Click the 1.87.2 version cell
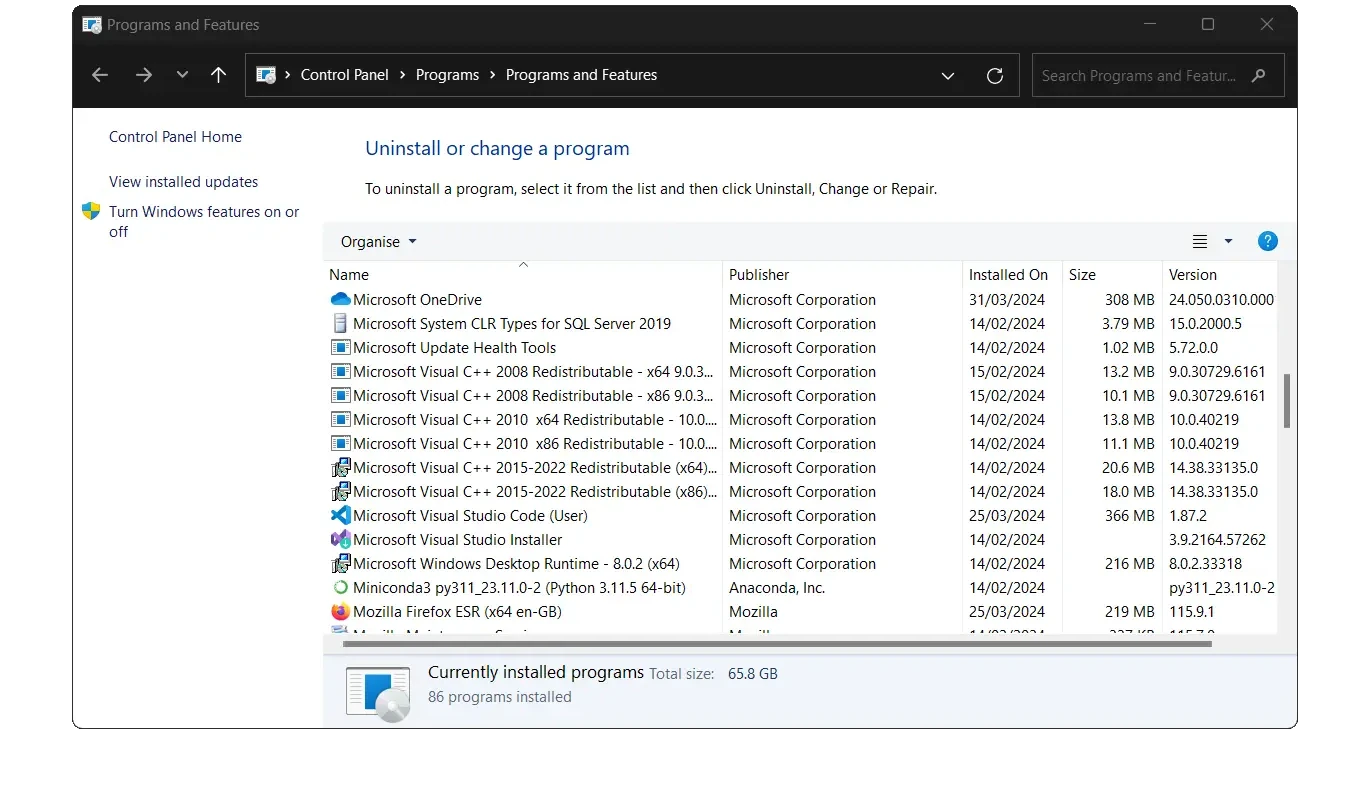The image size is (1366, 804). coord(1190,515)
